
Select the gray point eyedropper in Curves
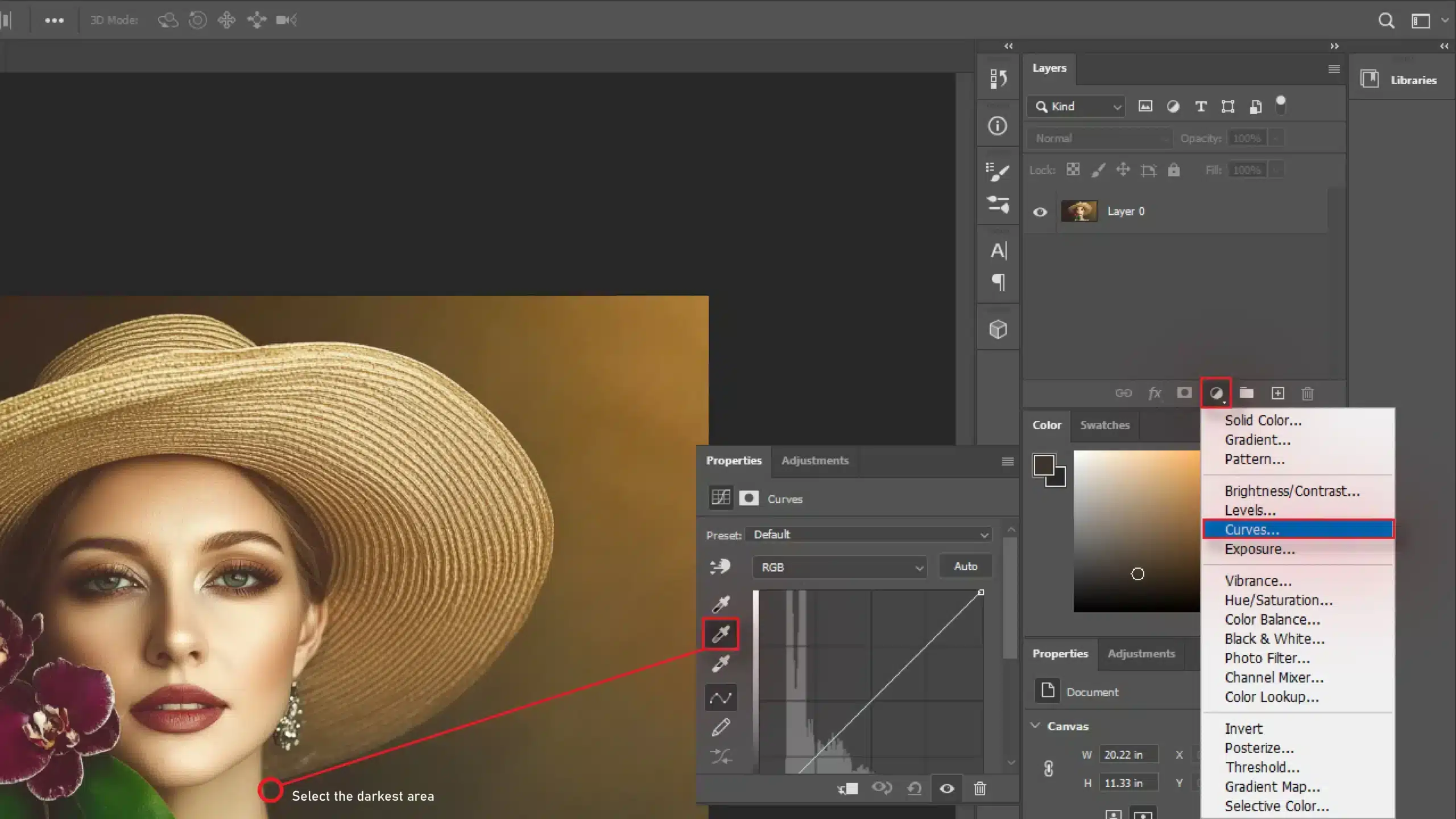(721, 634)
